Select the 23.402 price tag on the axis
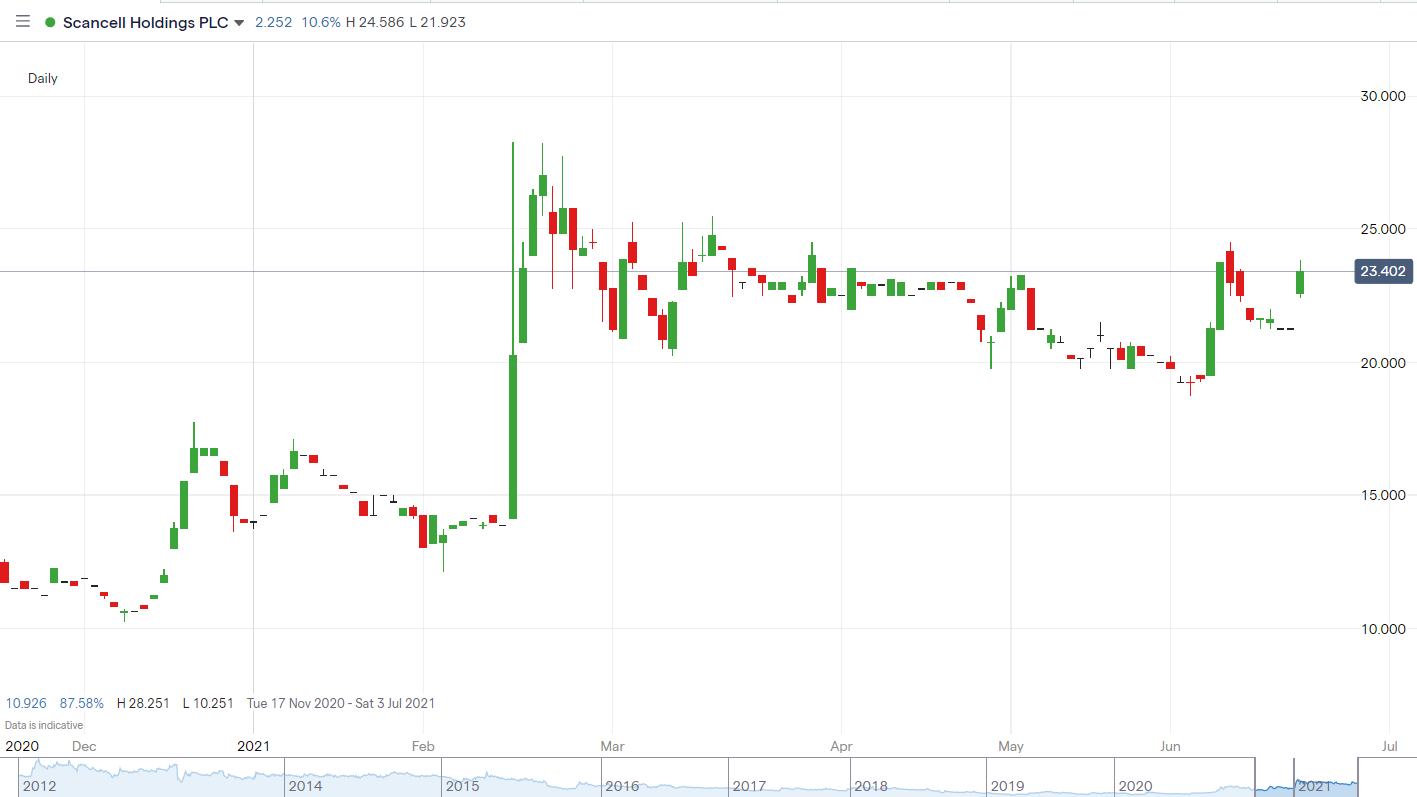 (1383, 270)
